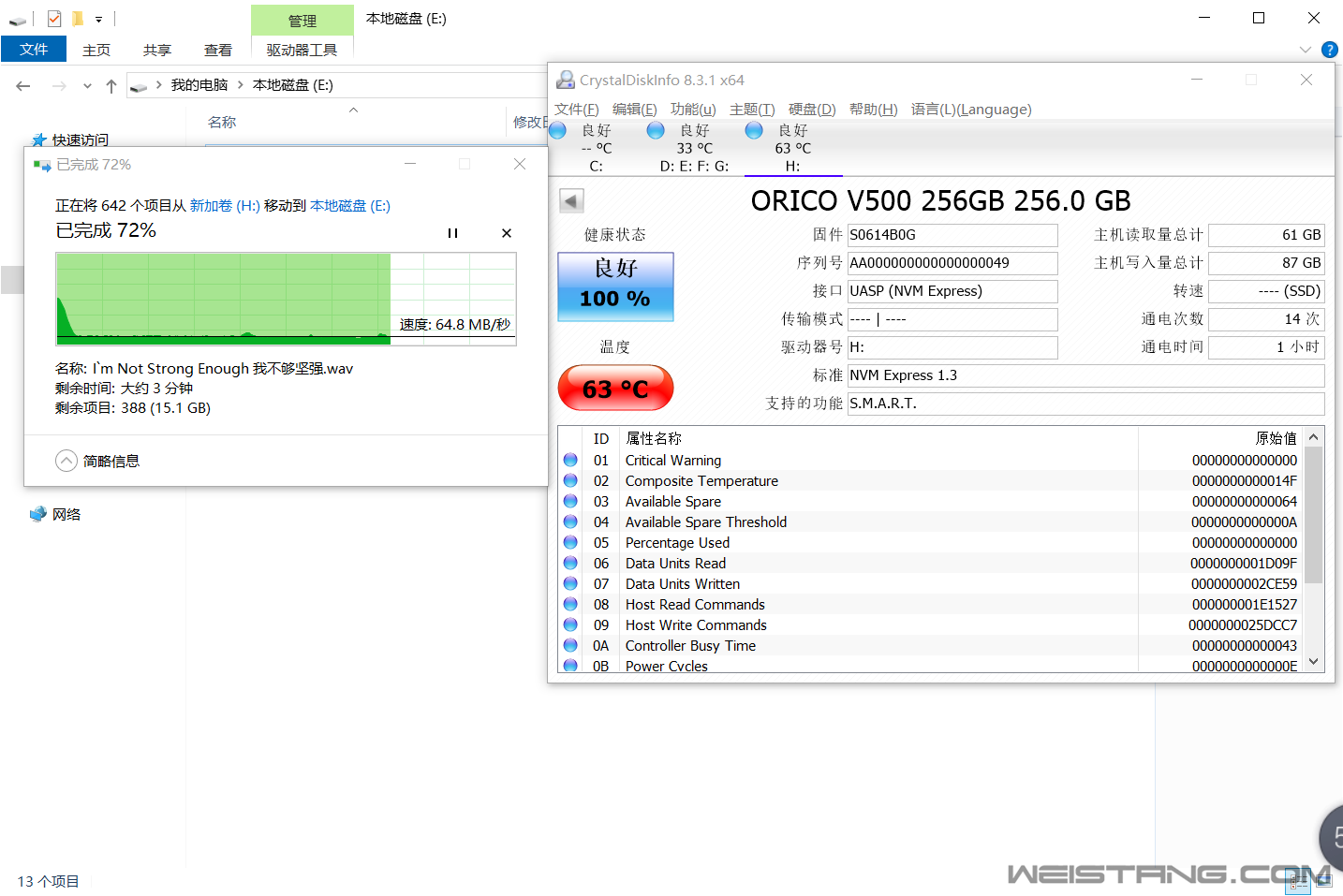Open the 文件(F) menu in CrystalDiskInfo
1343x896 pixels.
tap(576, 110)
